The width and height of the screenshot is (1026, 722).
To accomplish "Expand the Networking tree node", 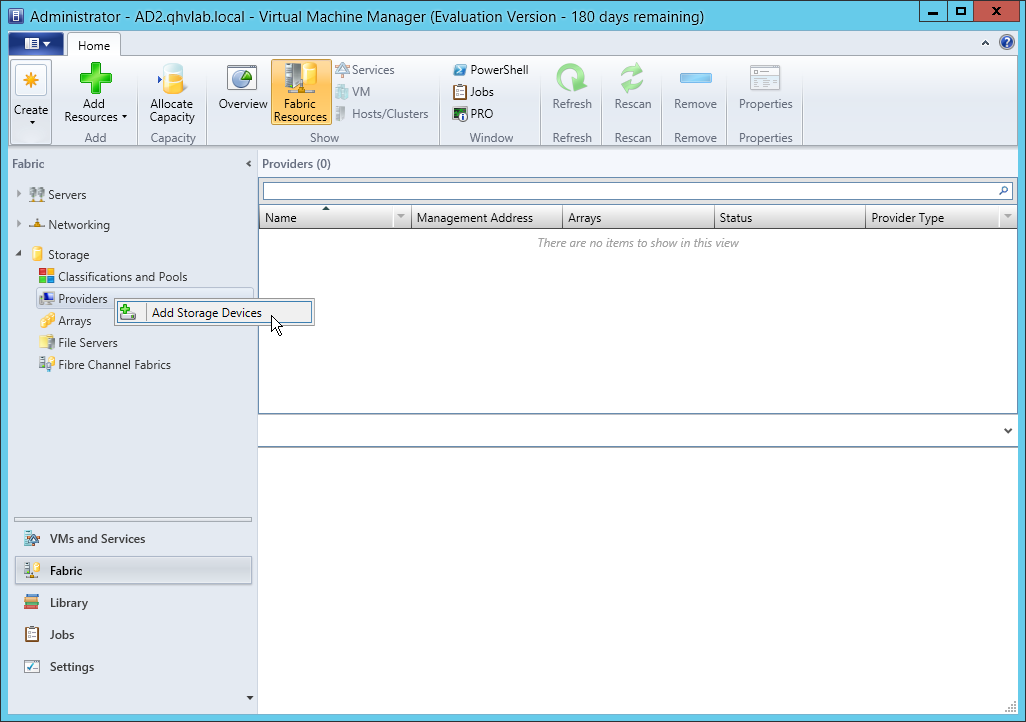I will (x=19, y=225).
